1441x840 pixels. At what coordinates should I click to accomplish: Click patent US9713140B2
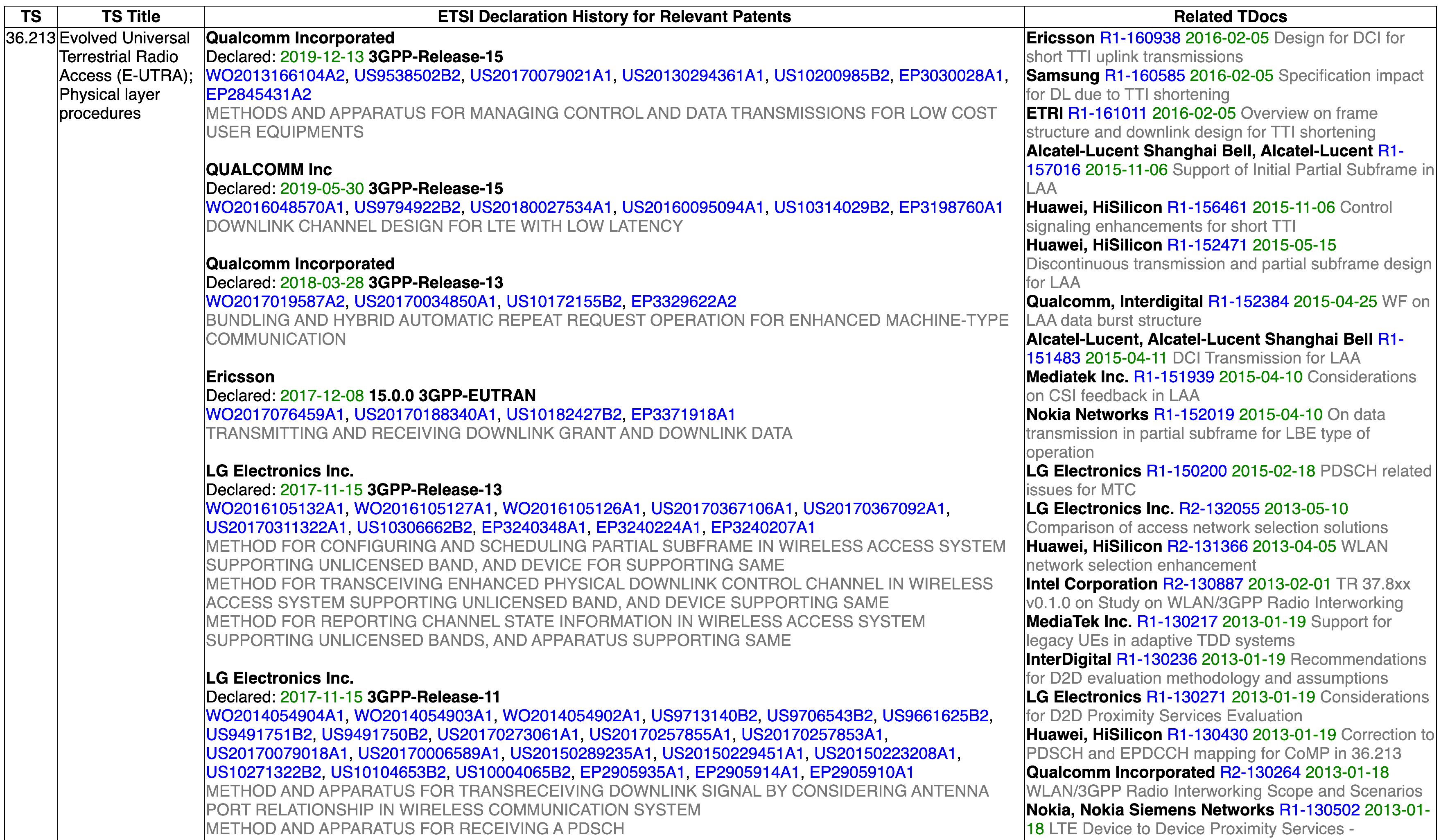coord(704,716)
